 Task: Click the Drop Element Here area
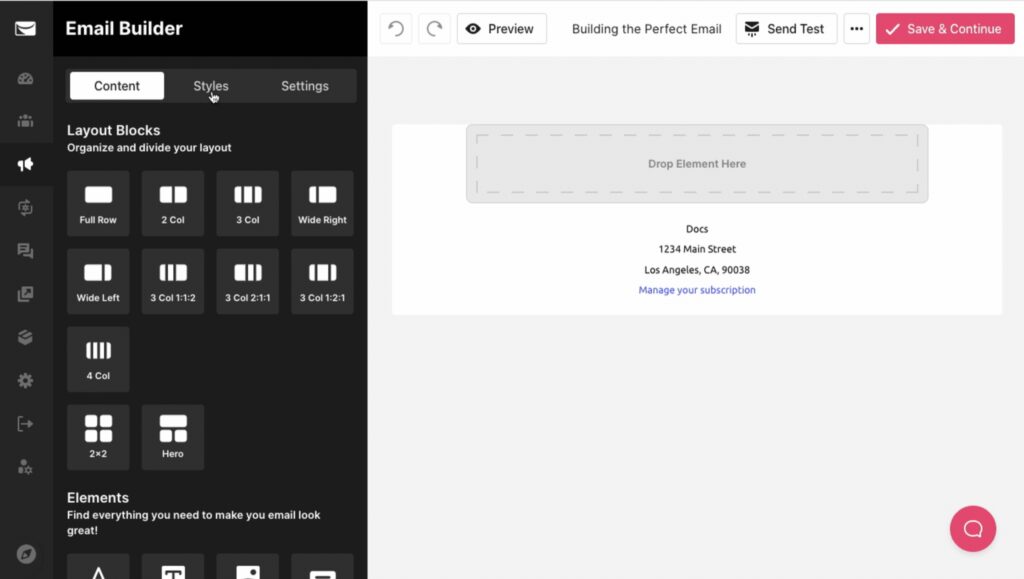697,164
